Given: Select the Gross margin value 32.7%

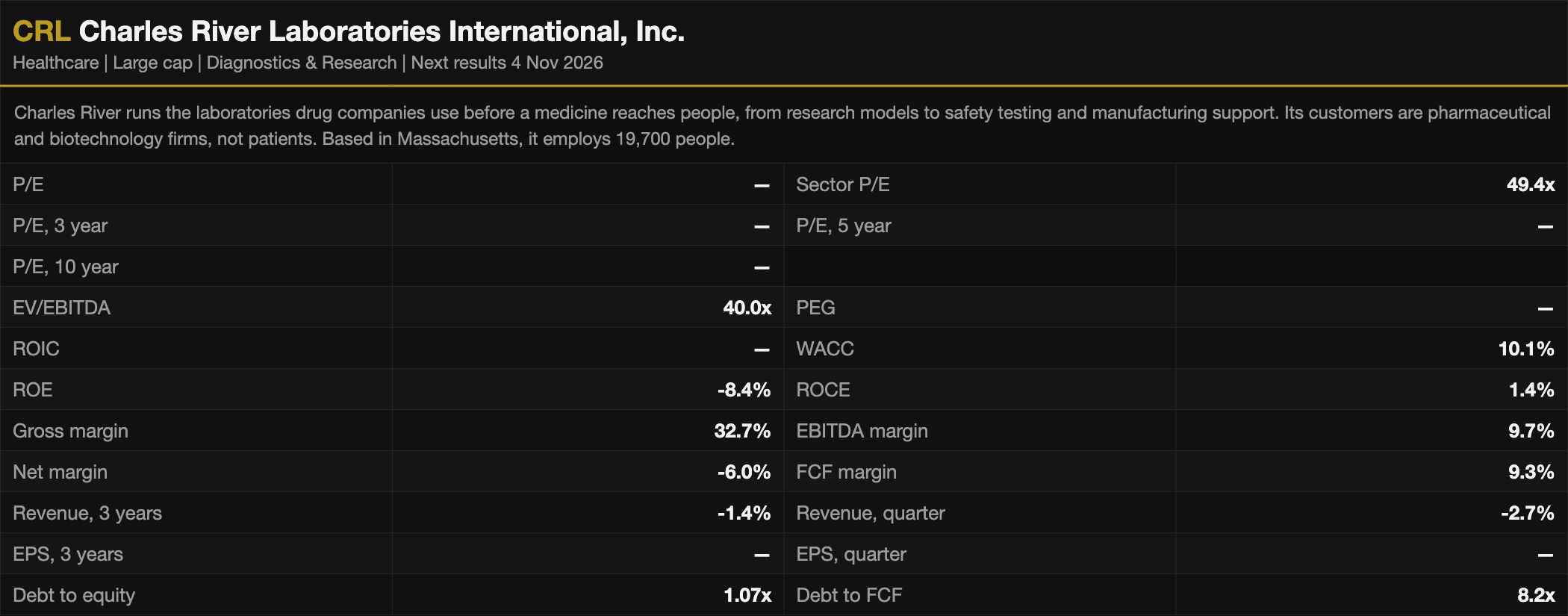Looking at the screenshot, I should click(x=742, y=431).
